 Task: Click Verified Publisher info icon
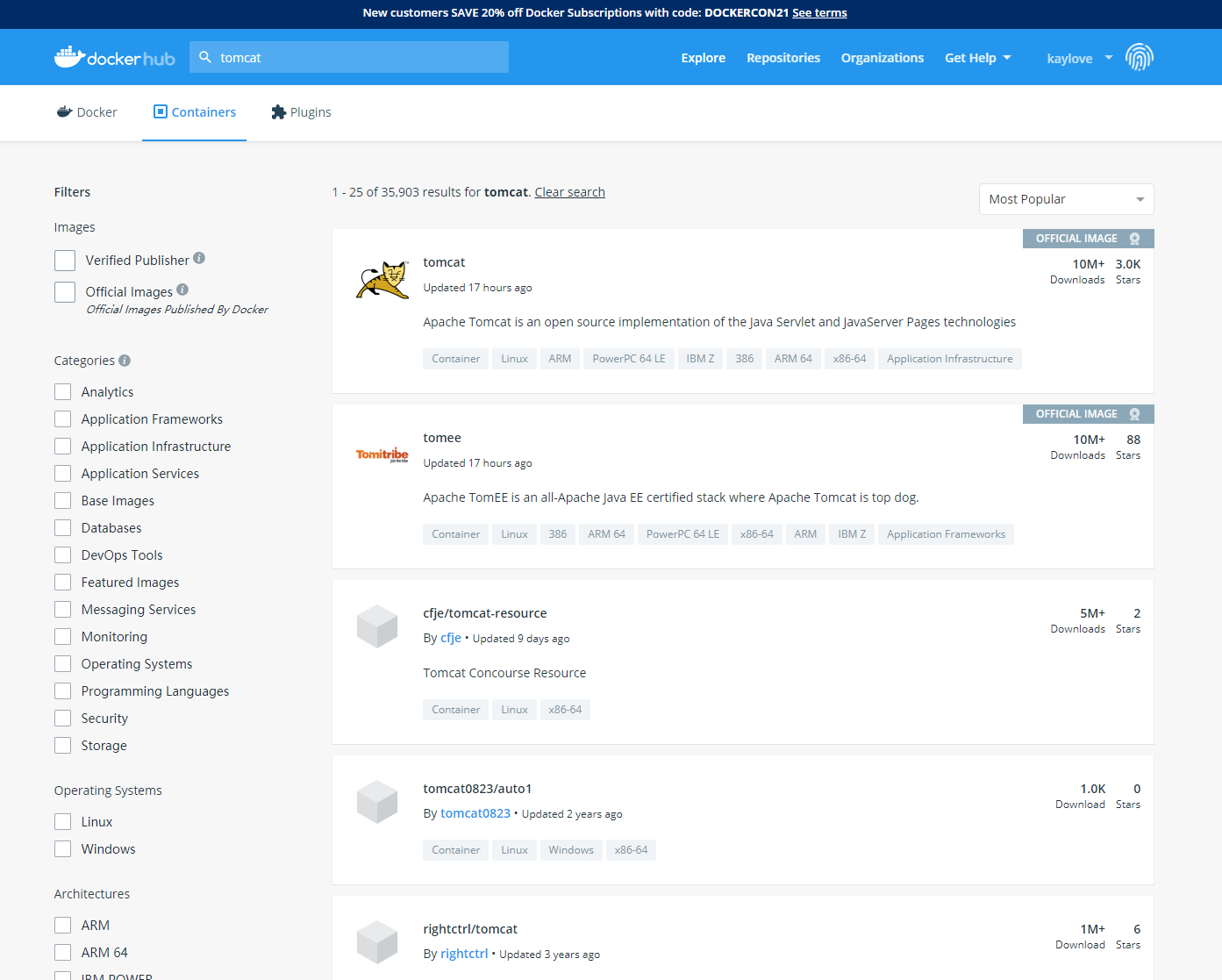point(199,258)
